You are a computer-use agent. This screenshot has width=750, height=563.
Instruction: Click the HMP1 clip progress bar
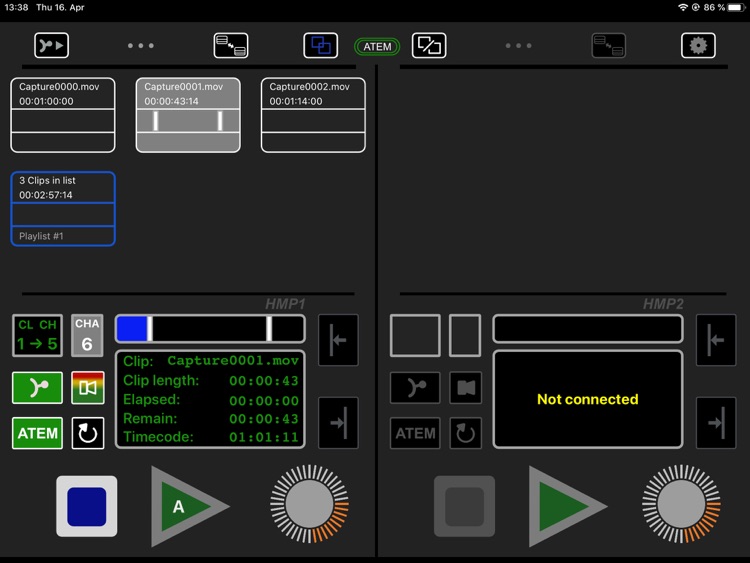coord(210,329)
